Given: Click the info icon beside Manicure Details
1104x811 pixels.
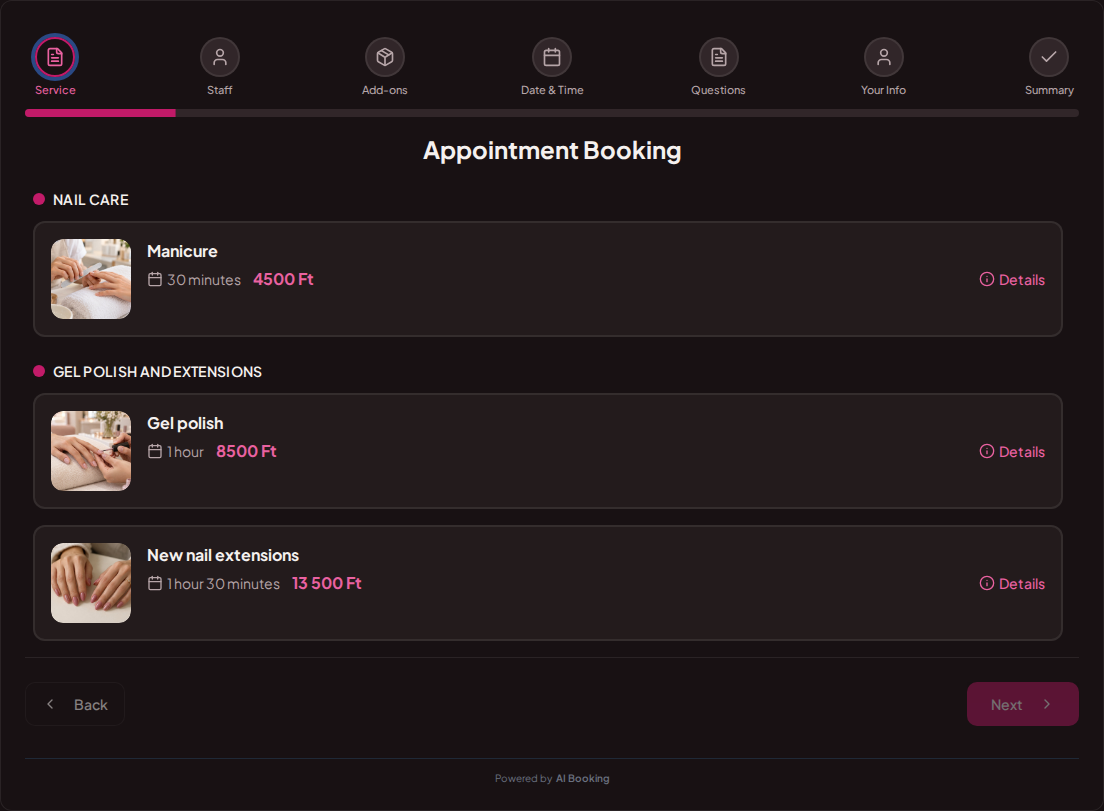Looking at the screenshot, I should 986,279.
